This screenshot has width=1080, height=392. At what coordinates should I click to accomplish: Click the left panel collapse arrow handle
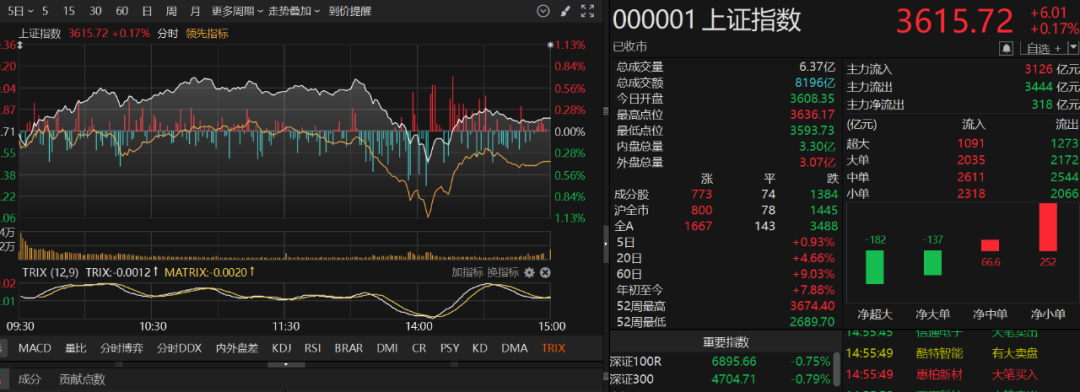(x=605, y=243)
